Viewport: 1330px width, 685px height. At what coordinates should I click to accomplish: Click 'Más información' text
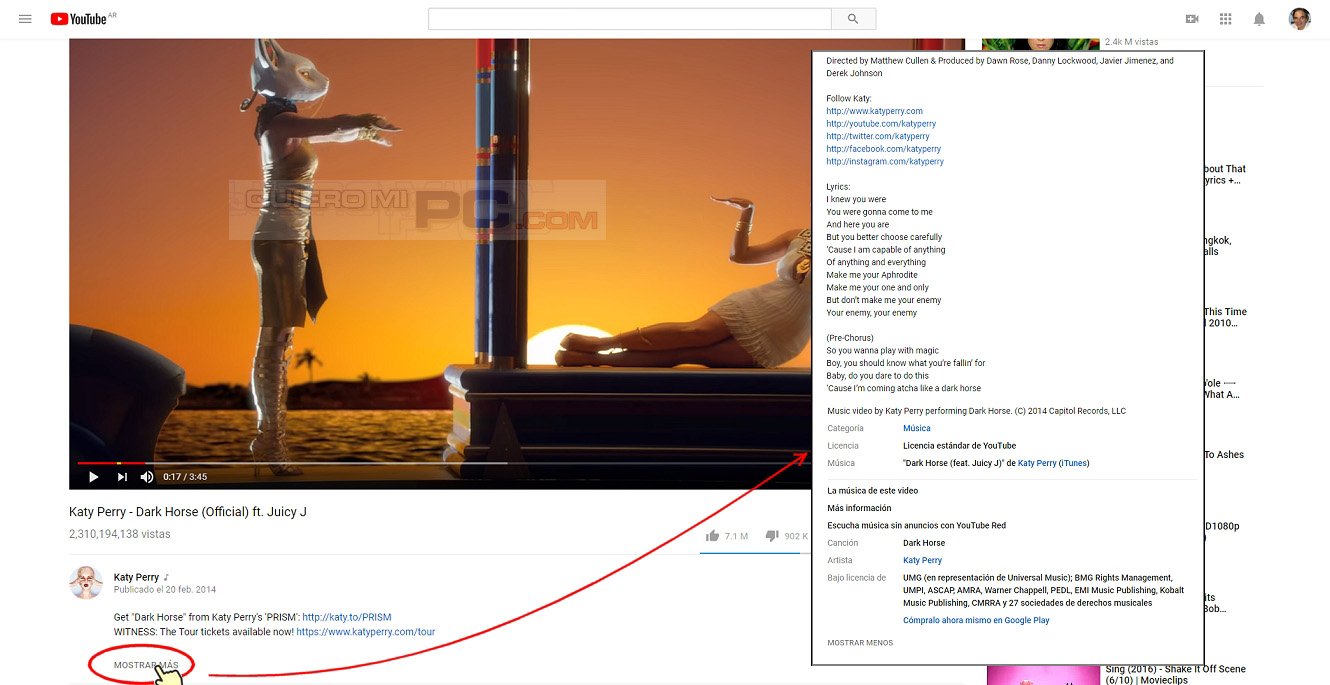click(x=859, y=508)
